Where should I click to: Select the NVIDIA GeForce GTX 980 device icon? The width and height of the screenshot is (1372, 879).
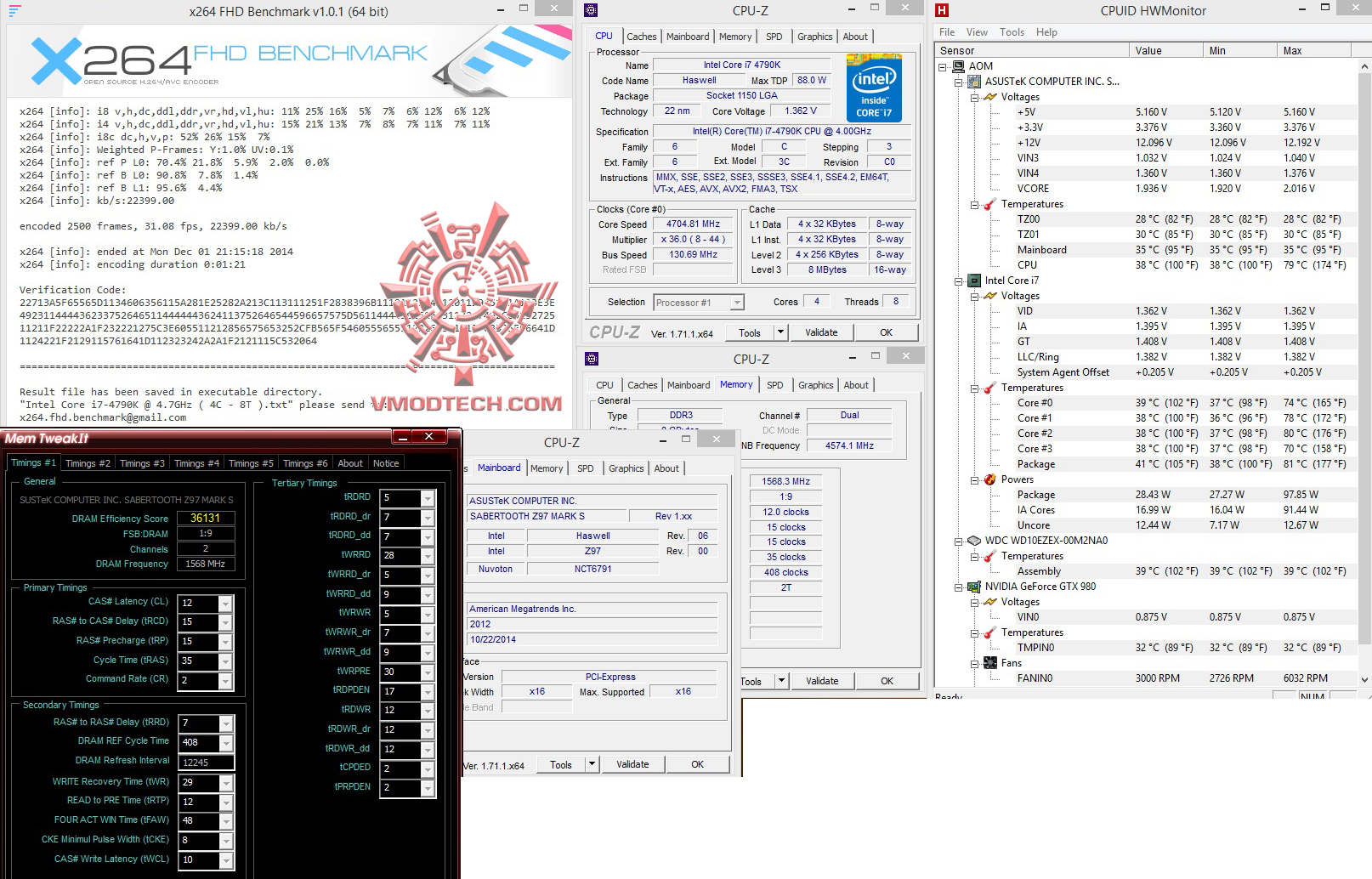coord(974,587)
